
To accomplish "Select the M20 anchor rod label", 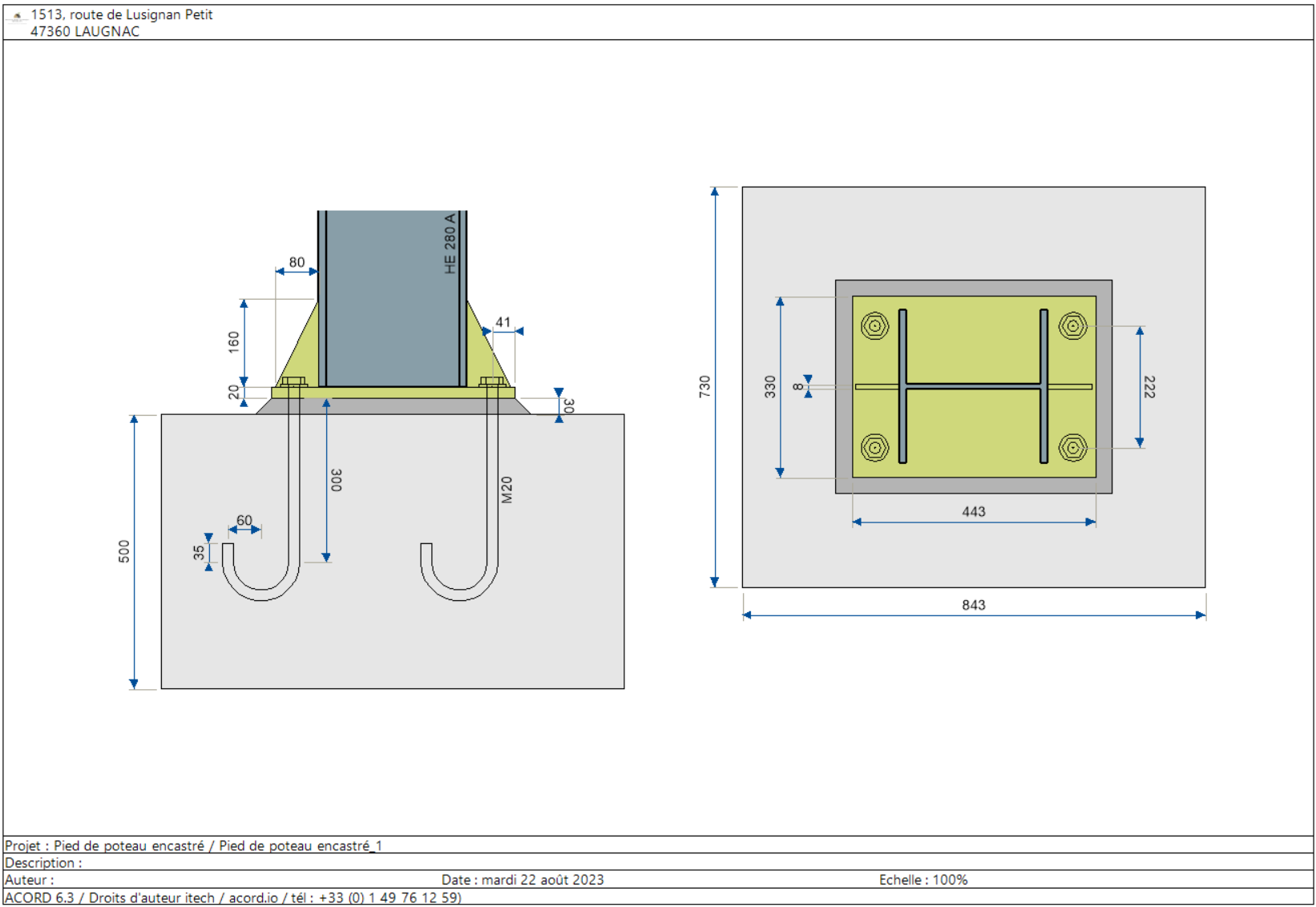I will [507, 490].
